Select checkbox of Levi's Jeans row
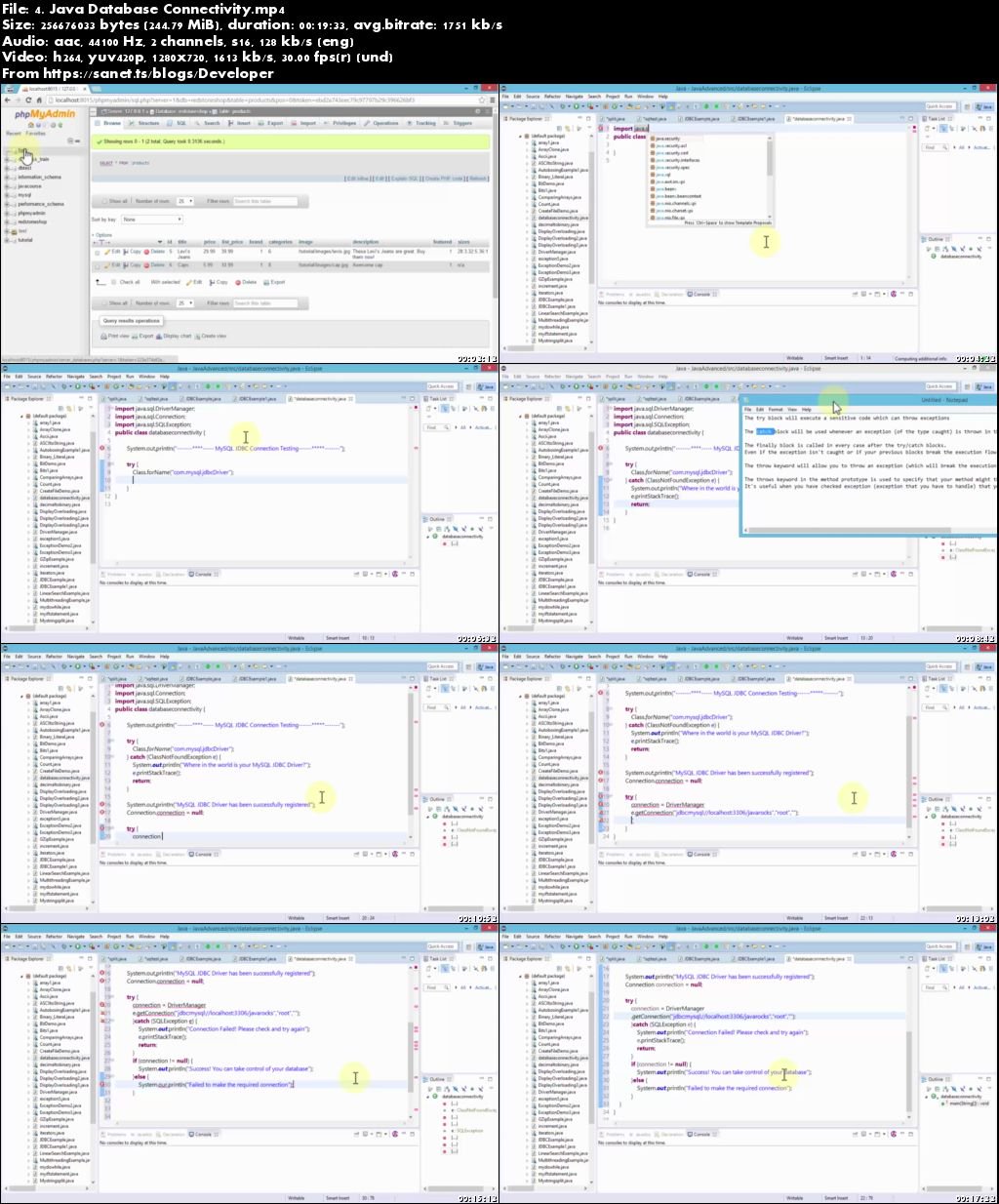999x1204 pixels. point(98,253)
